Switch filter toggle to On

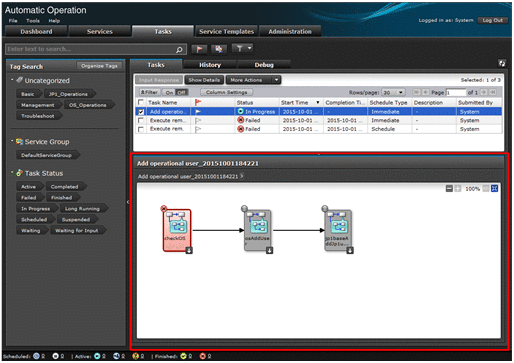pyautogui.click(x=169, y=92)
